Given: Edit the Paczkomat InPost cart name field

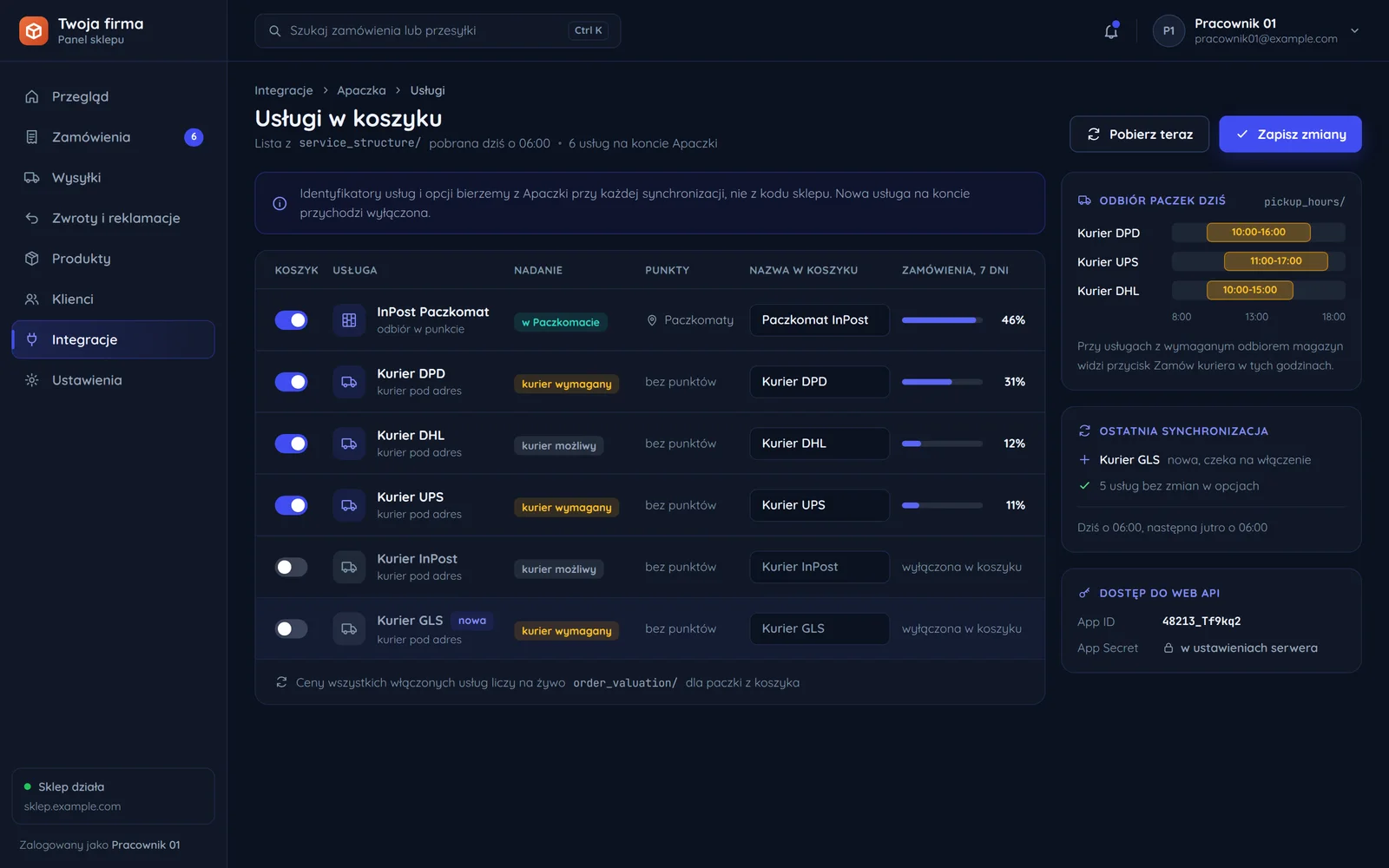Looking at the screenshot, I should click(820, 320).
